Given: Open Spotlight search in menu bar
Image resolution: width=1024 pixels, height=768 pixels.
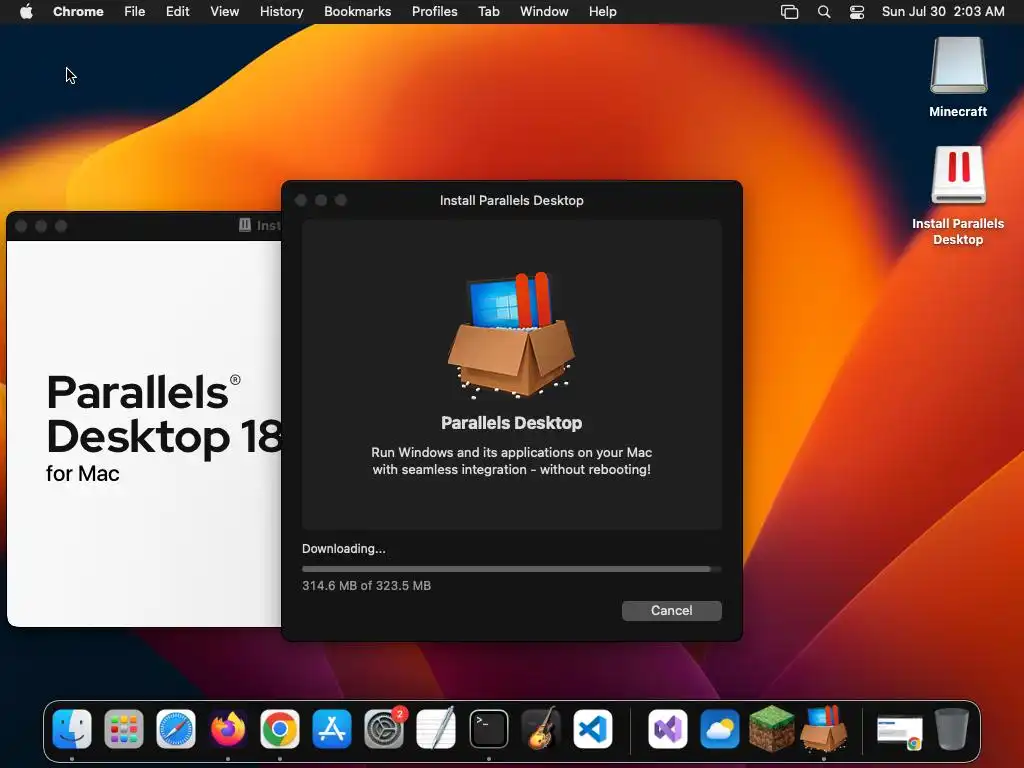Looking at the screenshot, I should pos(824,12).
